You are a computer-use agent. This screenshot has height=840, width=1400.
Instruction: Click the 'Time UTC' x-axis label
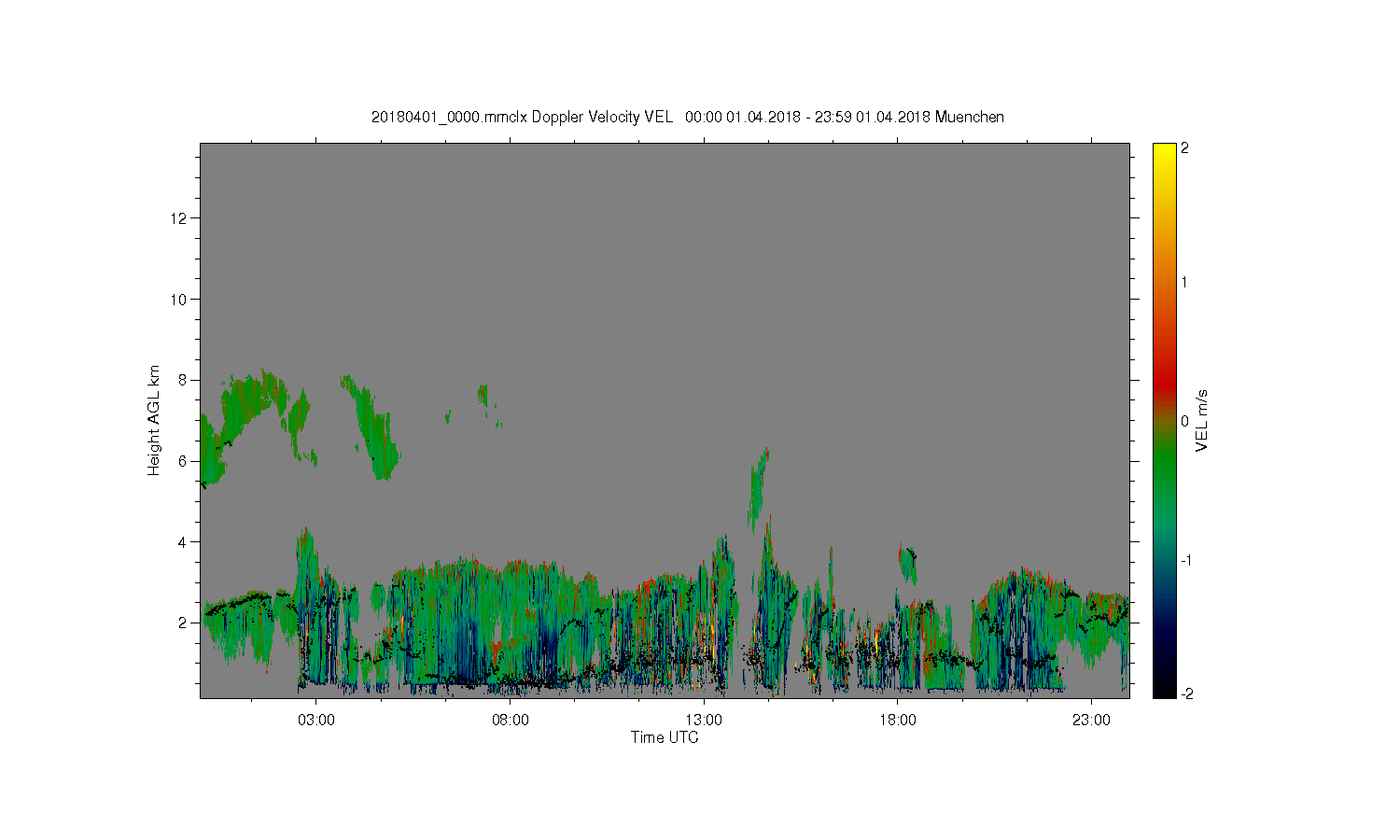tap(665, 737)
